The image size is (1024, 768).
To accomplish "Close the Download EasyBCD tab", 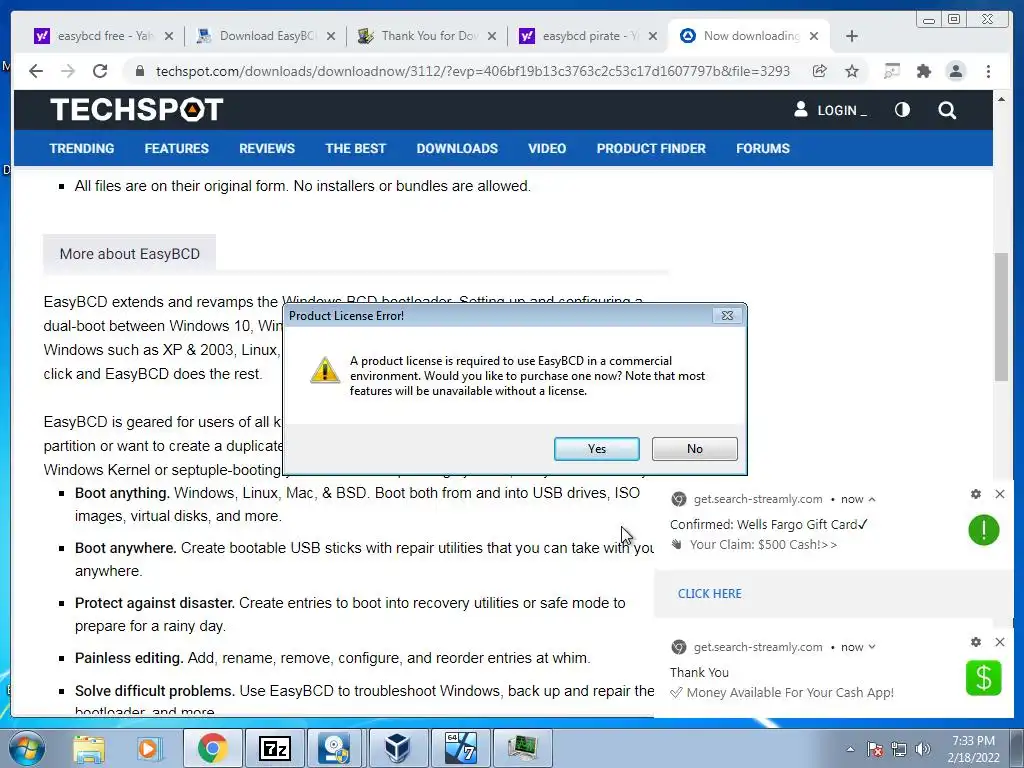I will click(x=331, y=36).
